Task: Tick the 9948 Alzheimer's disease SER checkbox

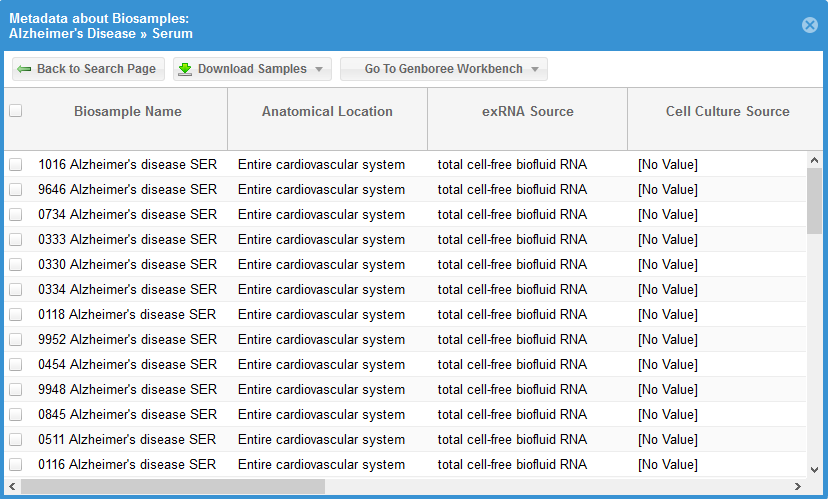Action: (16, 389)
